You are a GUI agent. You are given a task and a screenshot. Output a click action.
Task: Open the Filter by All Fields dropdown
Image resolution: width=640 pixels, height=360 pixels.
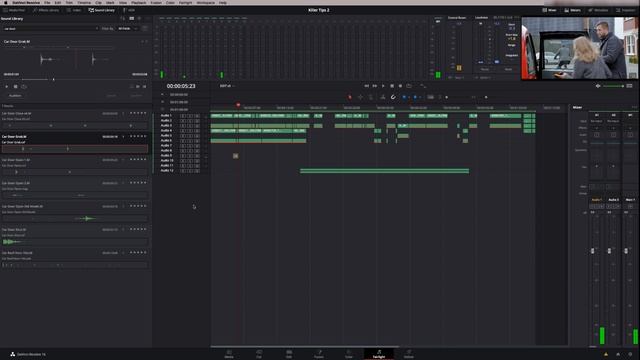pyautogui.click(x=128, y=29)
